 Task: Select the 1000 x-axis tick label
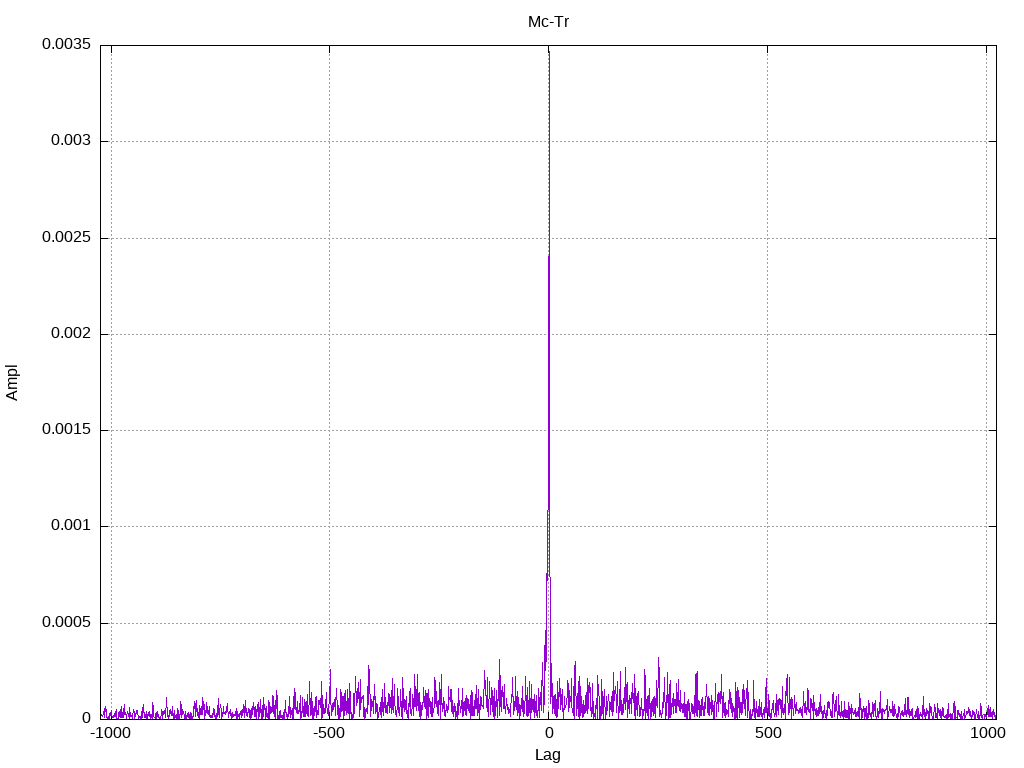(x=987, y=733)
